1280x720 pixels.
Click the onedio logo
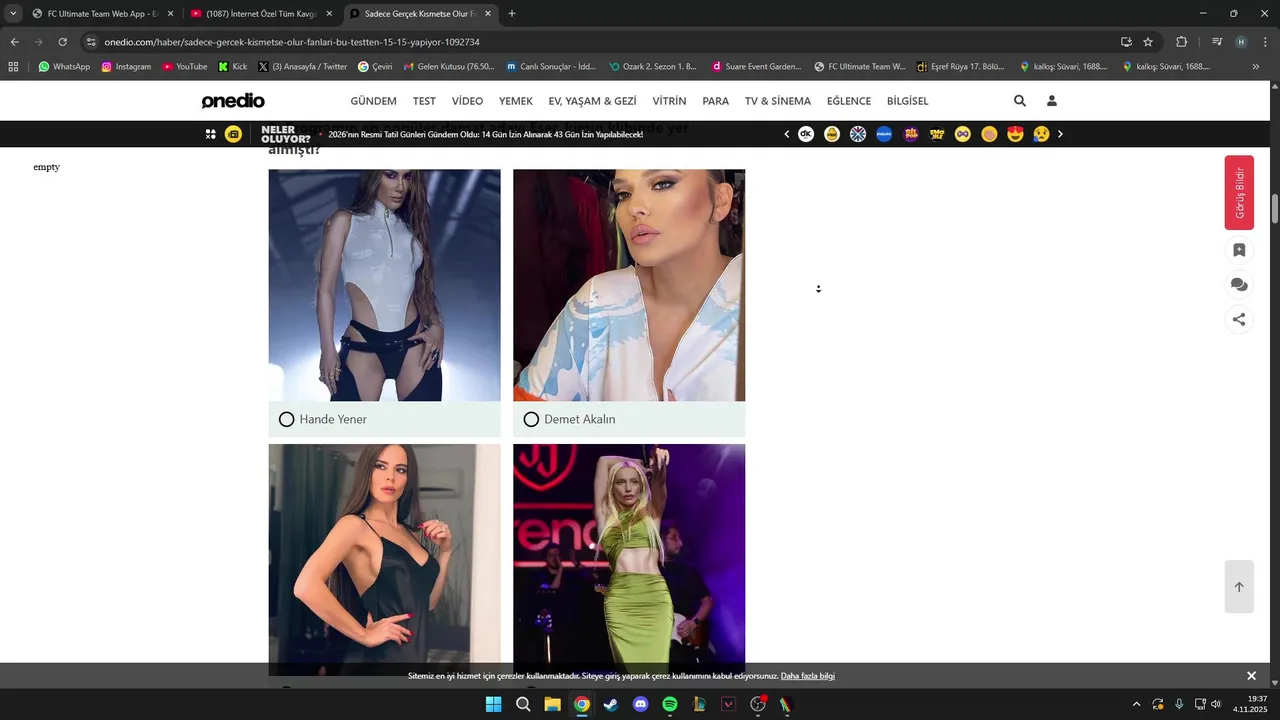pos(233,101)
